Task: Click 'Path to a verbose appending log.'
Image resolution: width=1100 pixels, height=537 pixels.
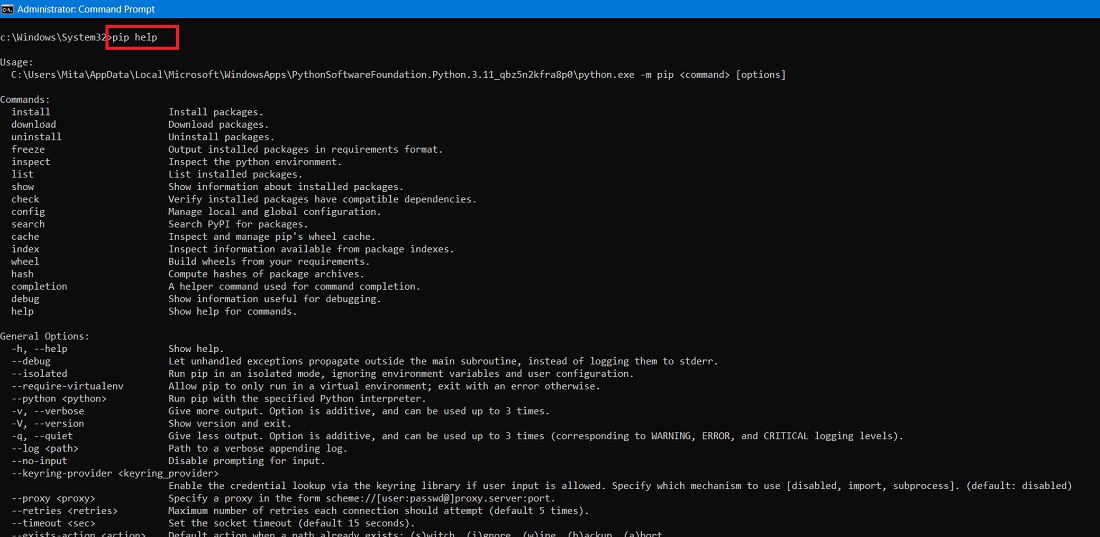Action: (x=258, y=449)
